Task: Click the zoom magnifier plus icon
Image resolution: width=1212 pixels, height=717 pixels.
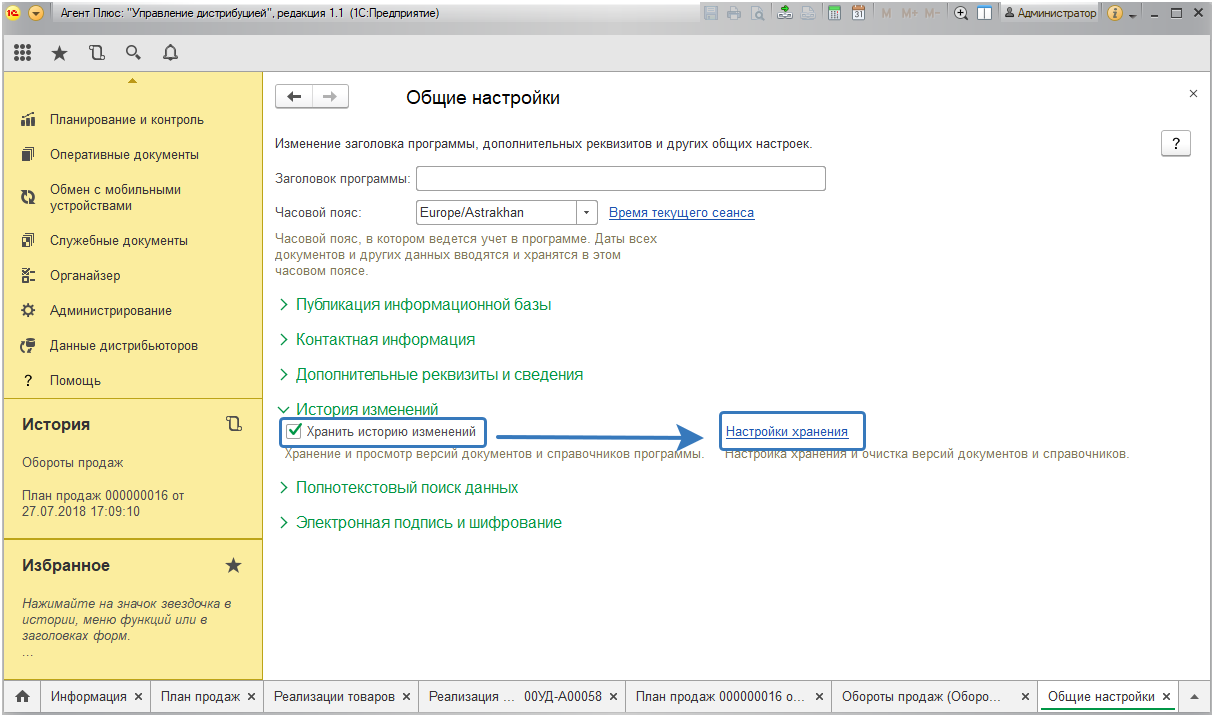Action: 961,13
